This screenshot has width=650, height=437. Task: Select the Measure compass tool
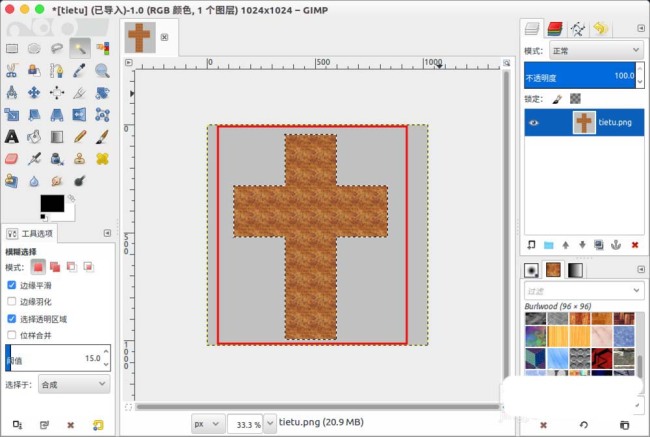[x=12, y=92]
